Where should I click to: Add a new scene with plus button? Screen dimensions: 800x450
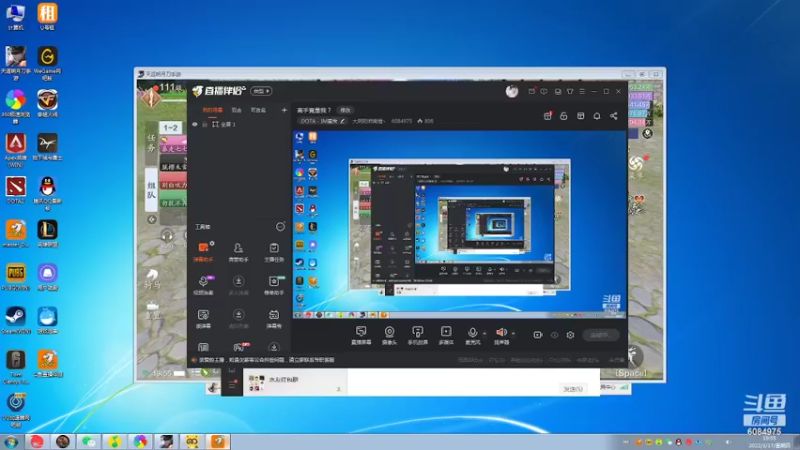pos(284,110)
